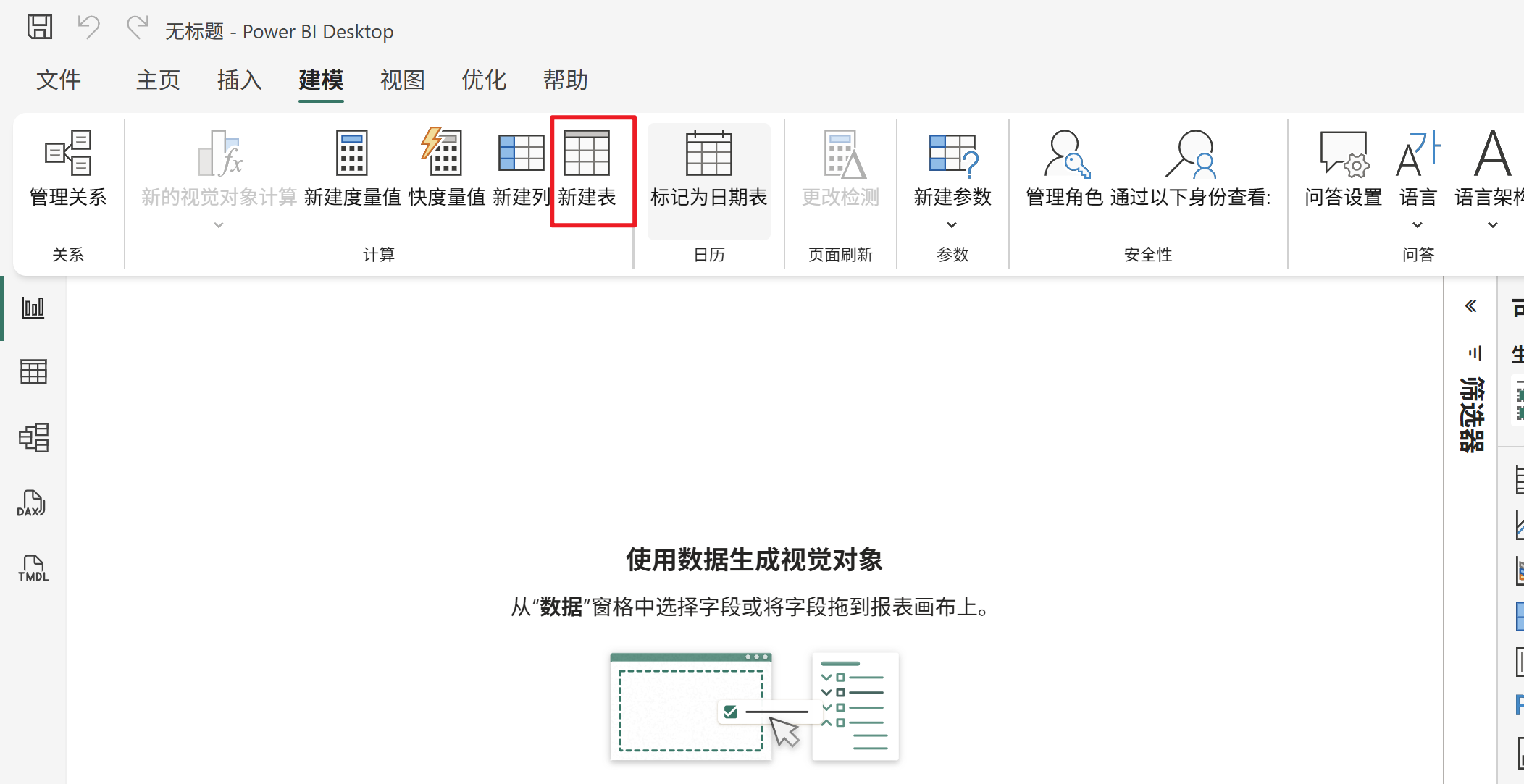Screen dimensions: 1524x784
Task: Expand the collapsed Filters pane chevron
Action: [x=1470, y=306]
